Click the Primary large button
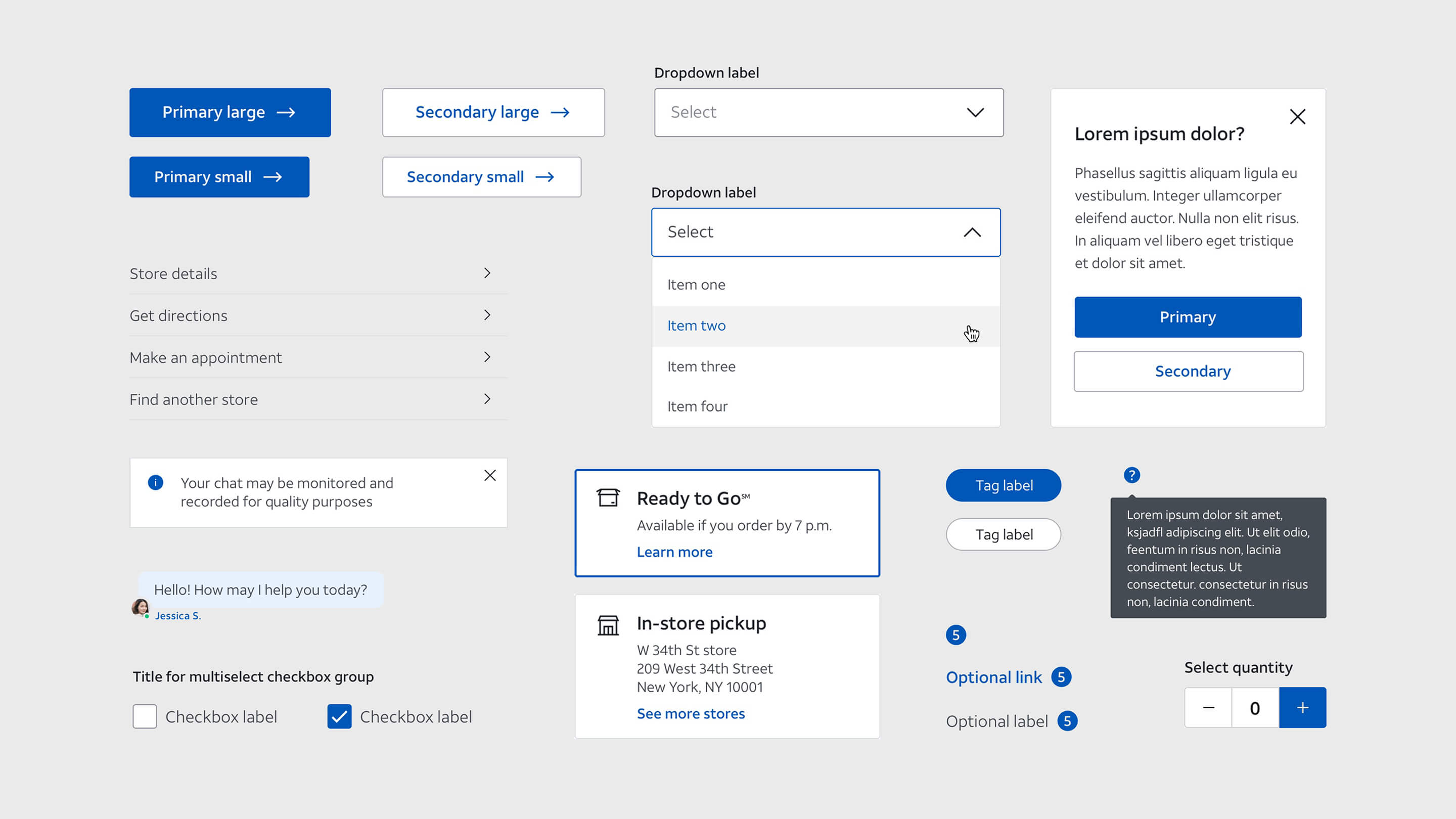The width and height of the screenshot is (1456, 819). point(230,112)
